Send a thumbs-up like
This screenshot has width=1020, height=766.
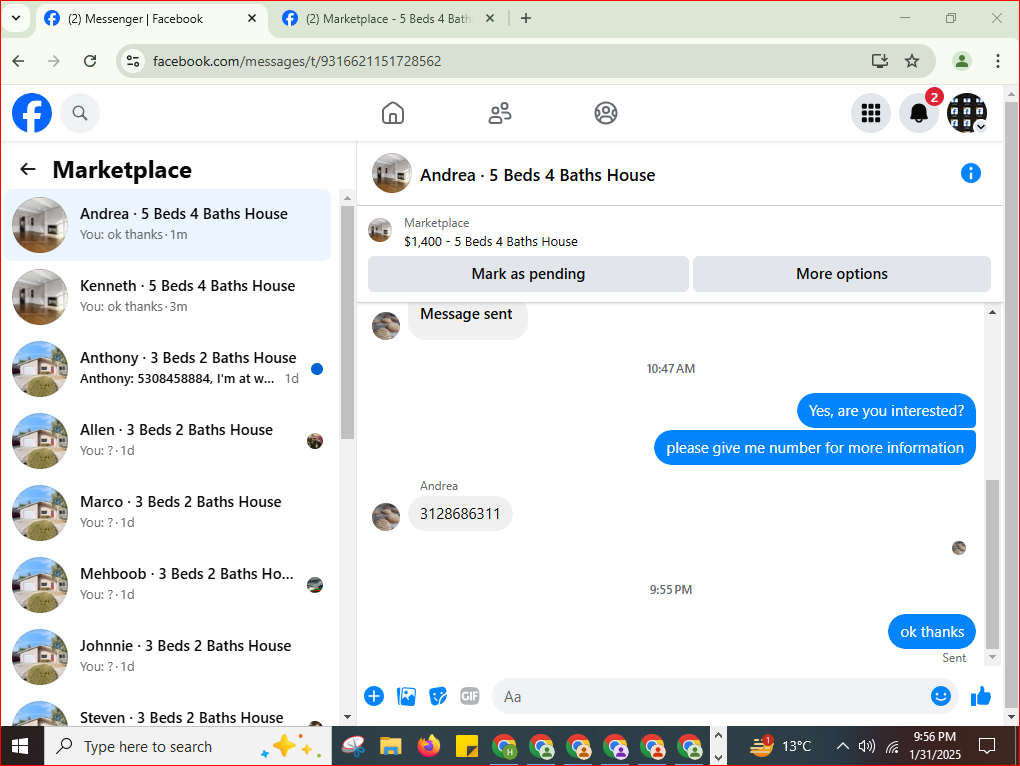[981, 696]
